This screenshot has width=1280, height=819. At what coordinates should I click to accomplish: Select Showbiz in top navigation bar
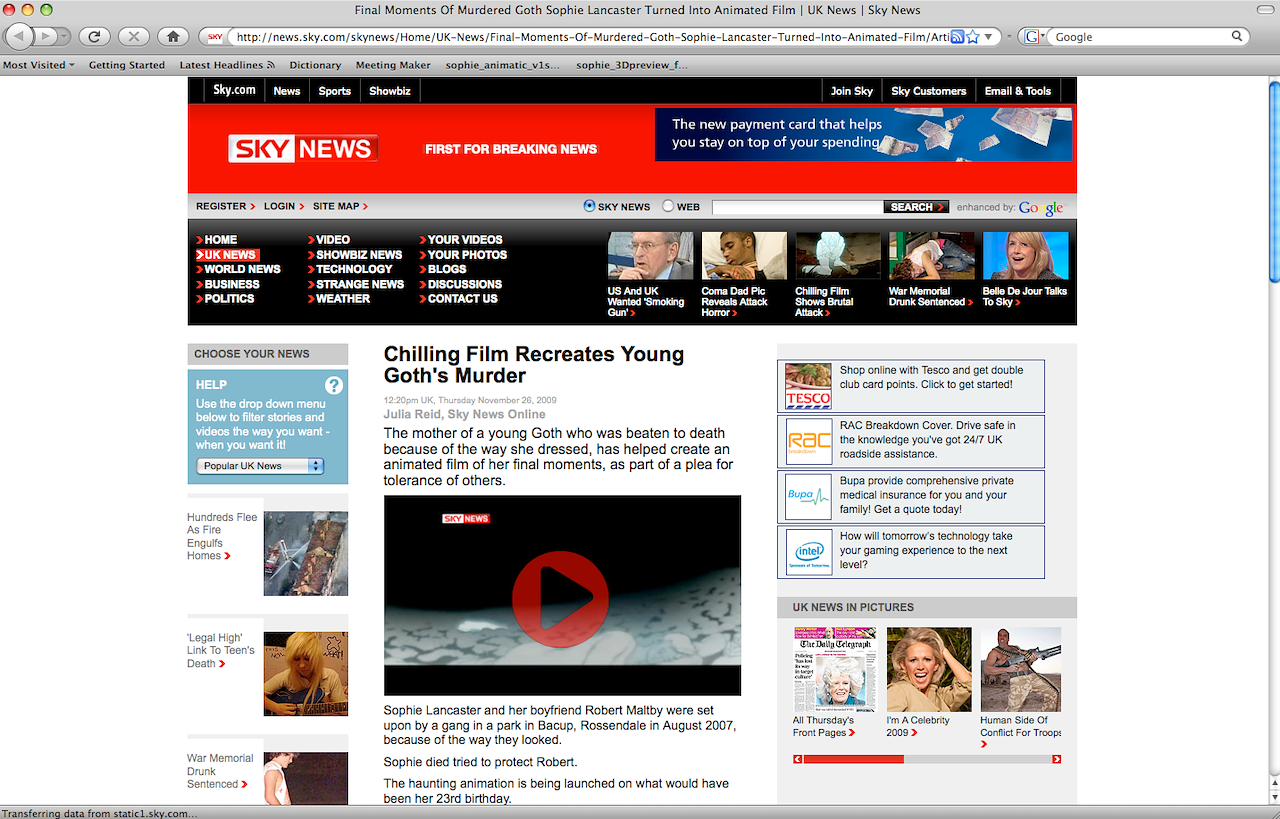pyautogui.click(x=389, y=91)
